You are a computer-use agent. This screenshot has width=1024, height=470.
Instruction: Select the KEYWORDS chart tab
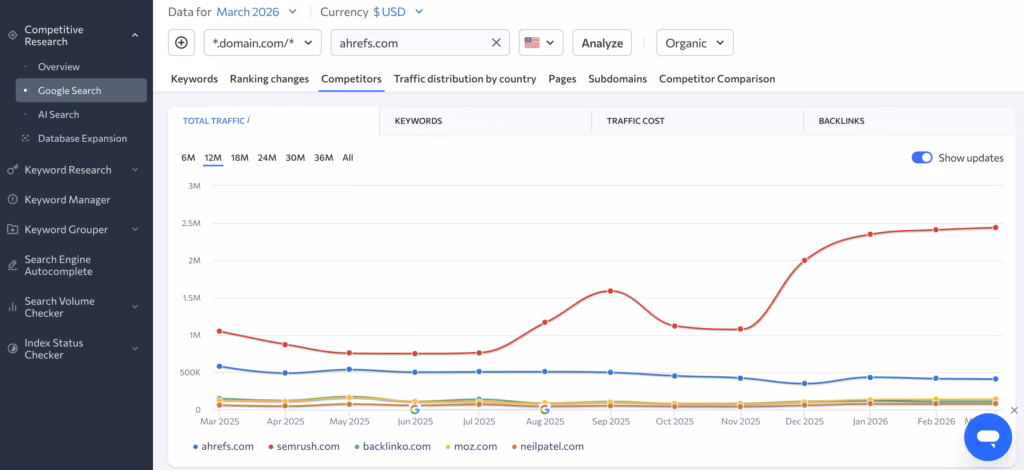pos(485,121)
